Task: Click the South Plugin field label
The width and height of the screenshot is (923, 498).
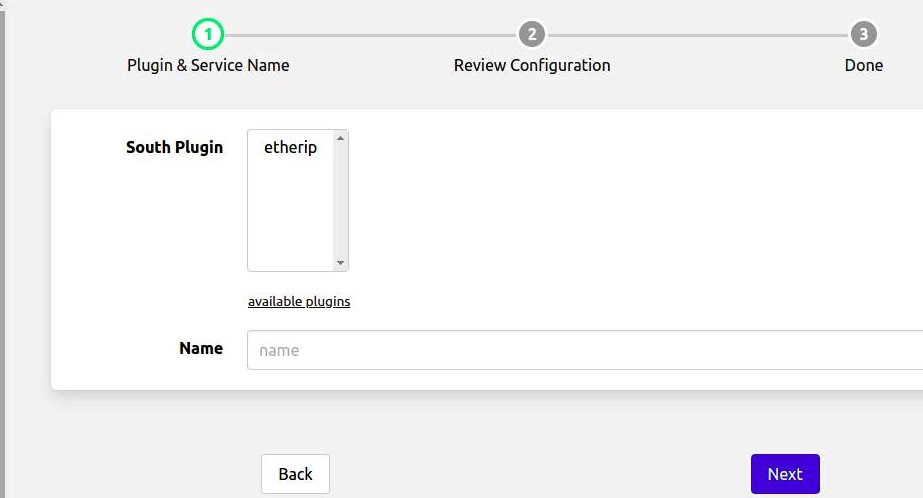Action: click(x=174, y=147)
